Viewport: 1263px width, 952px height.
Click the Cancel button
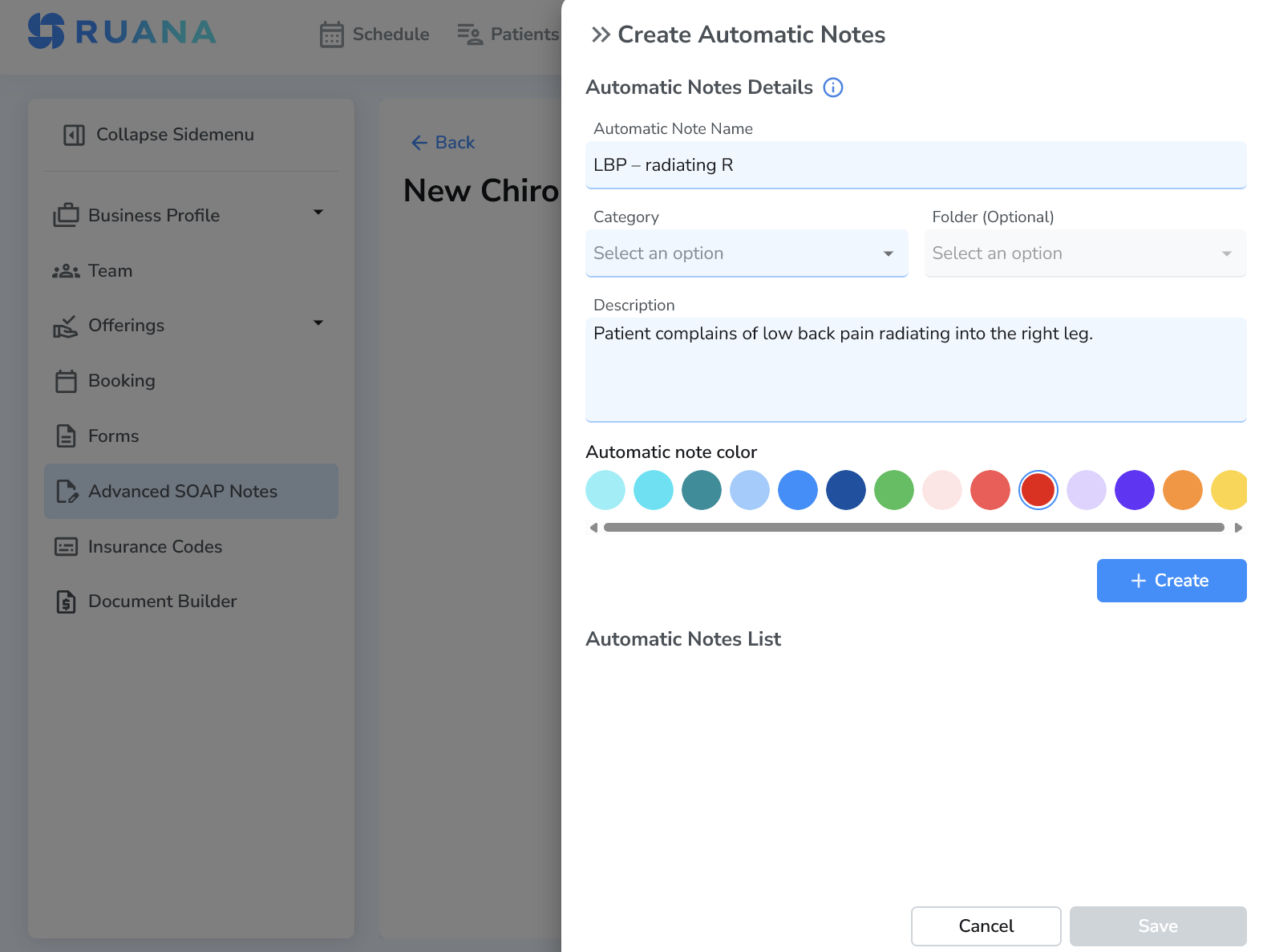[x=986, y=926]
